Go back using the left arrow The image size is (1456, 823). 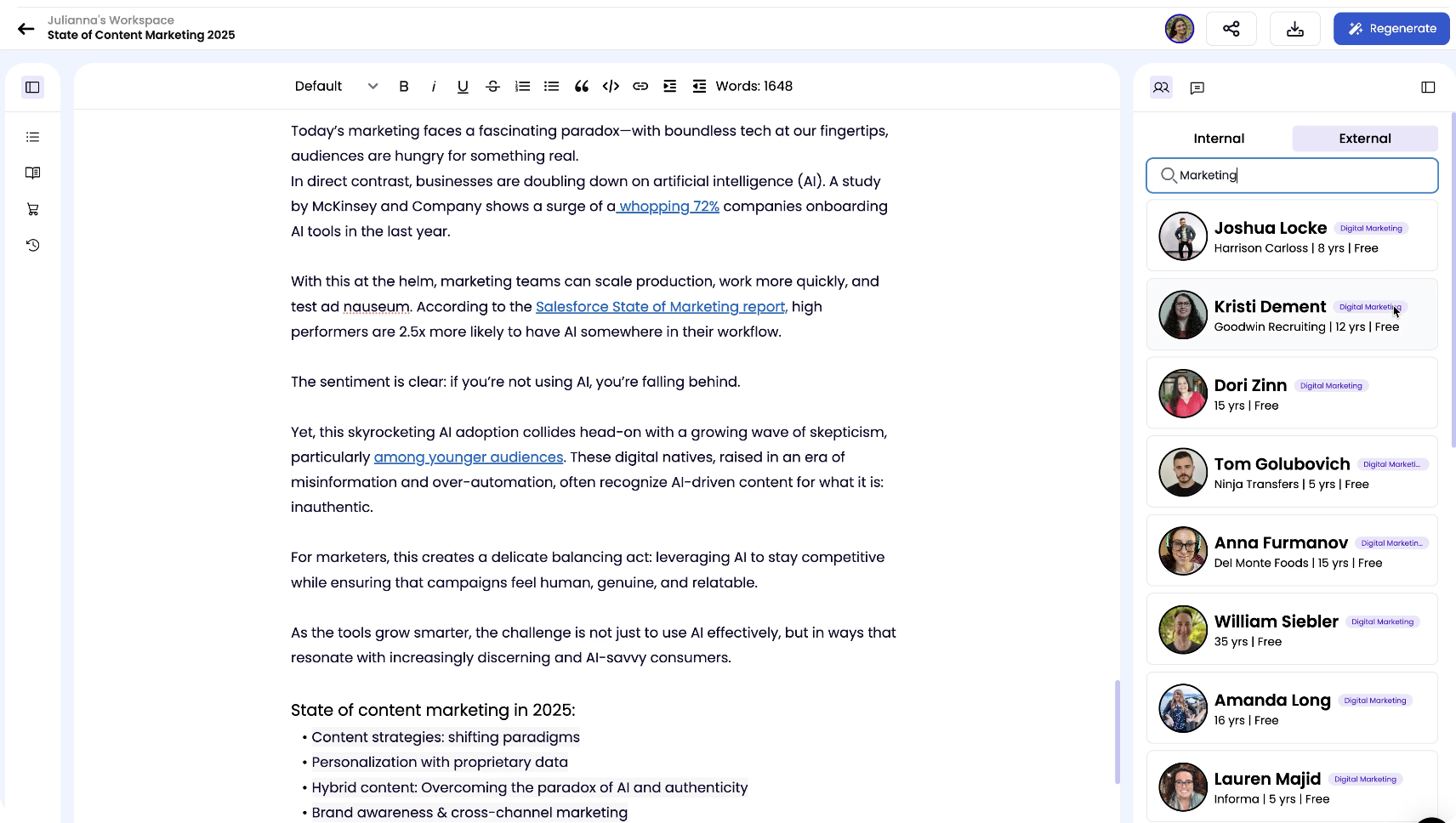(x=26, y=28)
